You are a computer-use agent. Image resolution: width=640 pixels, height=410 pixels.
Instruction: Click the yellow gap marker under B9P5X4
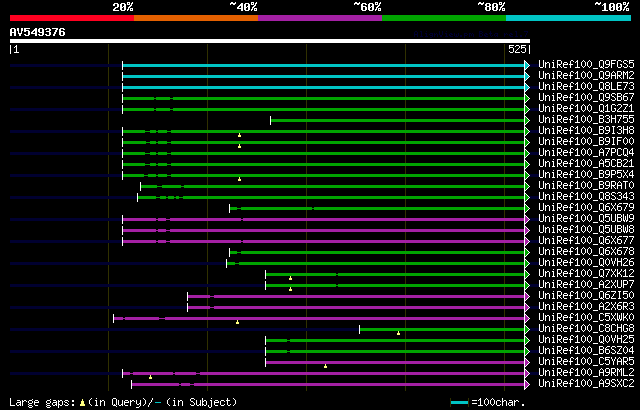[x=240, y=179]
